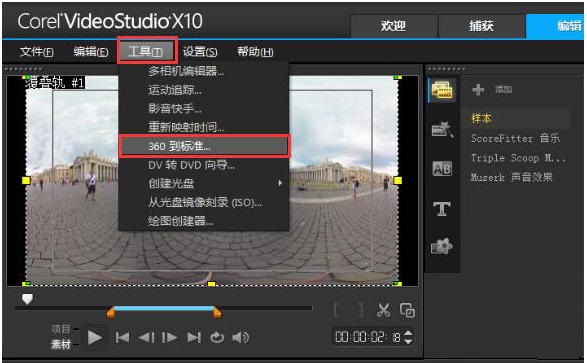This screenshot has width=587, height=363.
Task: Click the left orange trim marker
Action: (x=110, y=312)
